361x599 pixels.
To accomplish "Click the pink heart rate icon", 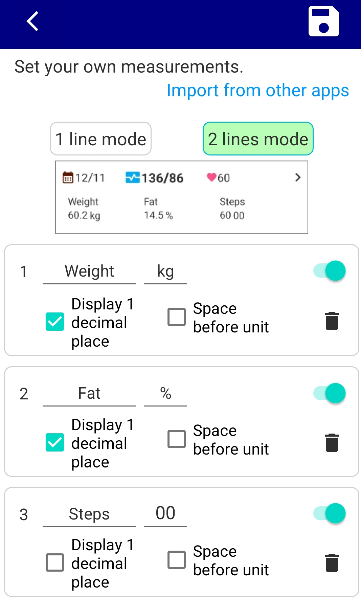I will tap(211, 177).
